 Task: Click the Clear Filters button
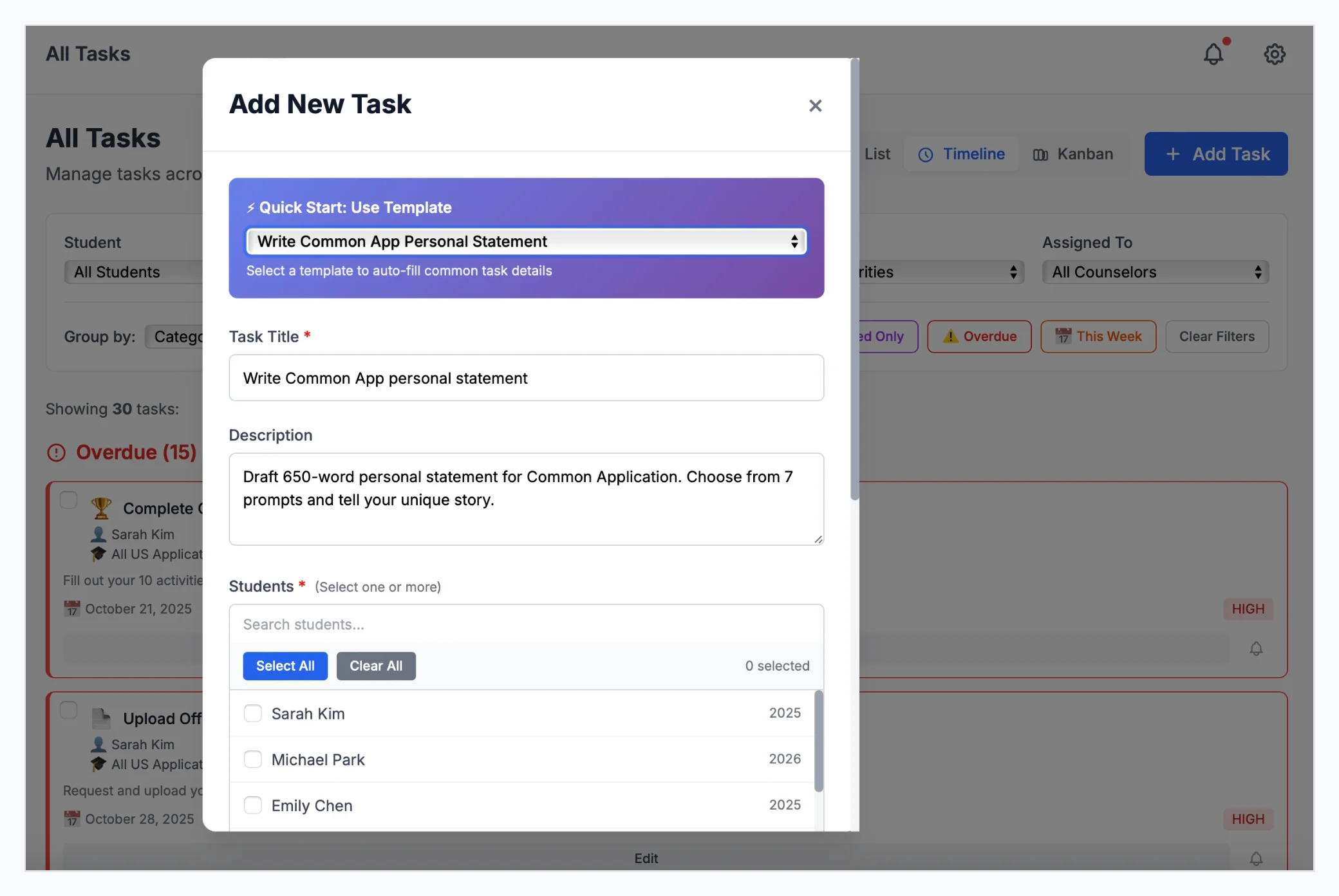(1217, 336)
